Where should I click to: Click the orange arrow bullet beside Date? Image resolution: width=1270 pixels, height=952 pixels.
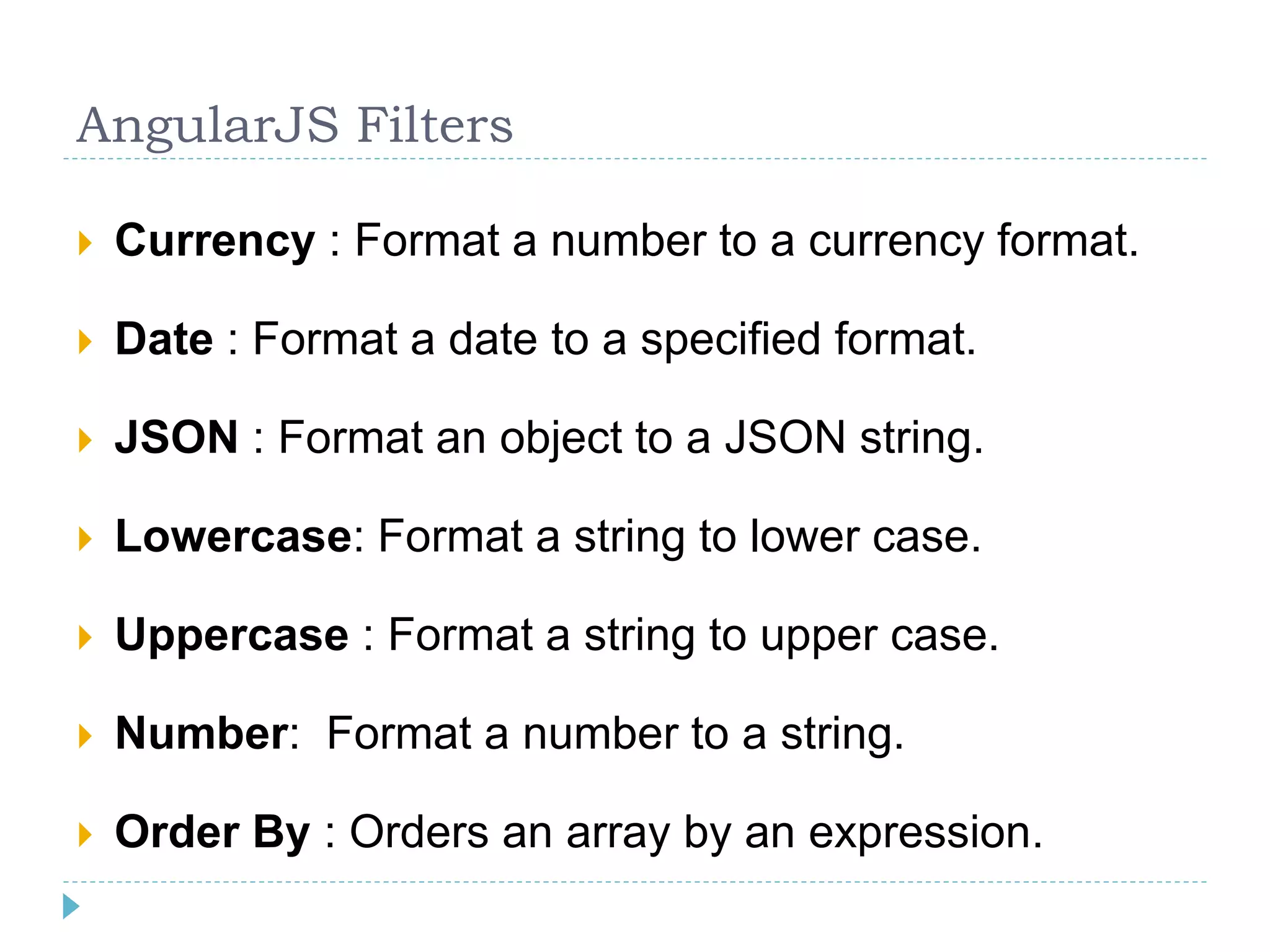pyautogui.click(x=86, y=342)
